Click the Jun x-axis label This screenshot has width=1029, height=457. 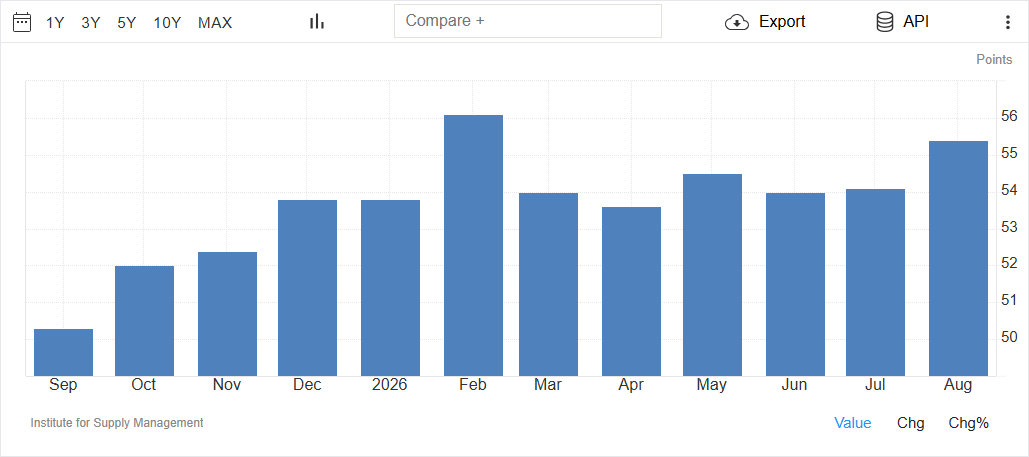[x=795, y=385]
